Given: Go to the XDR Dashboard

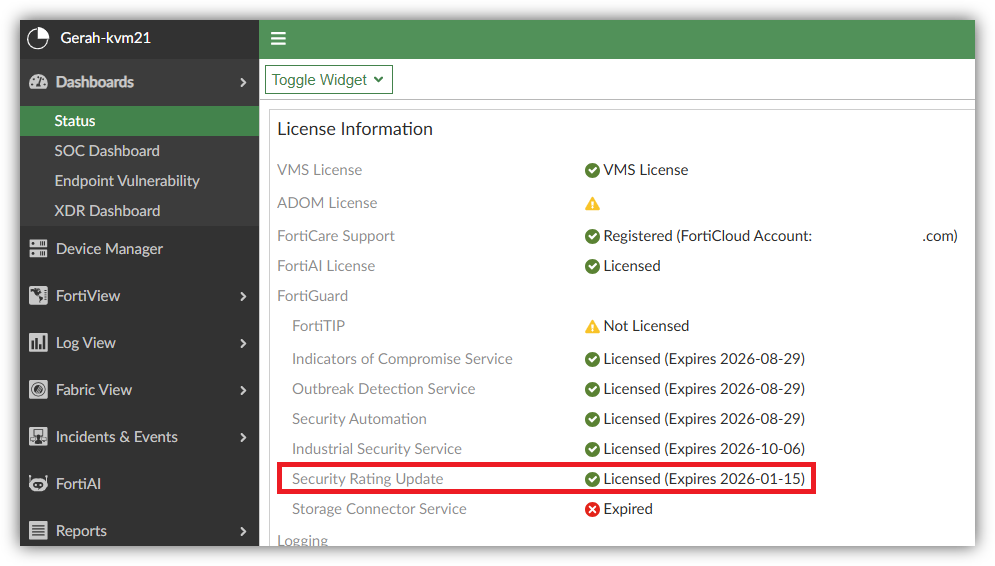Looking at the screenshot, I should point(107,211).
